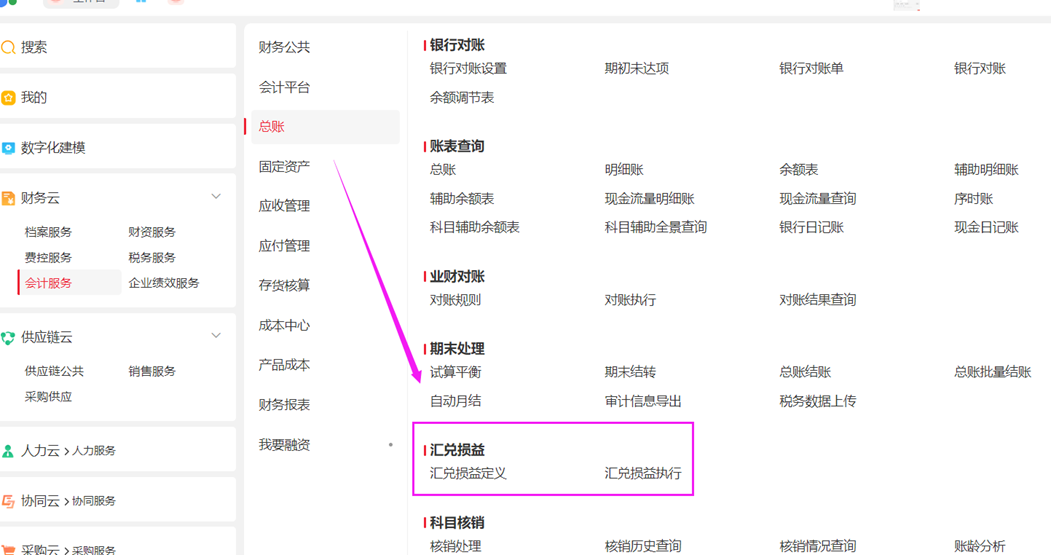Open 汇兑损益定义

(469, 474)
